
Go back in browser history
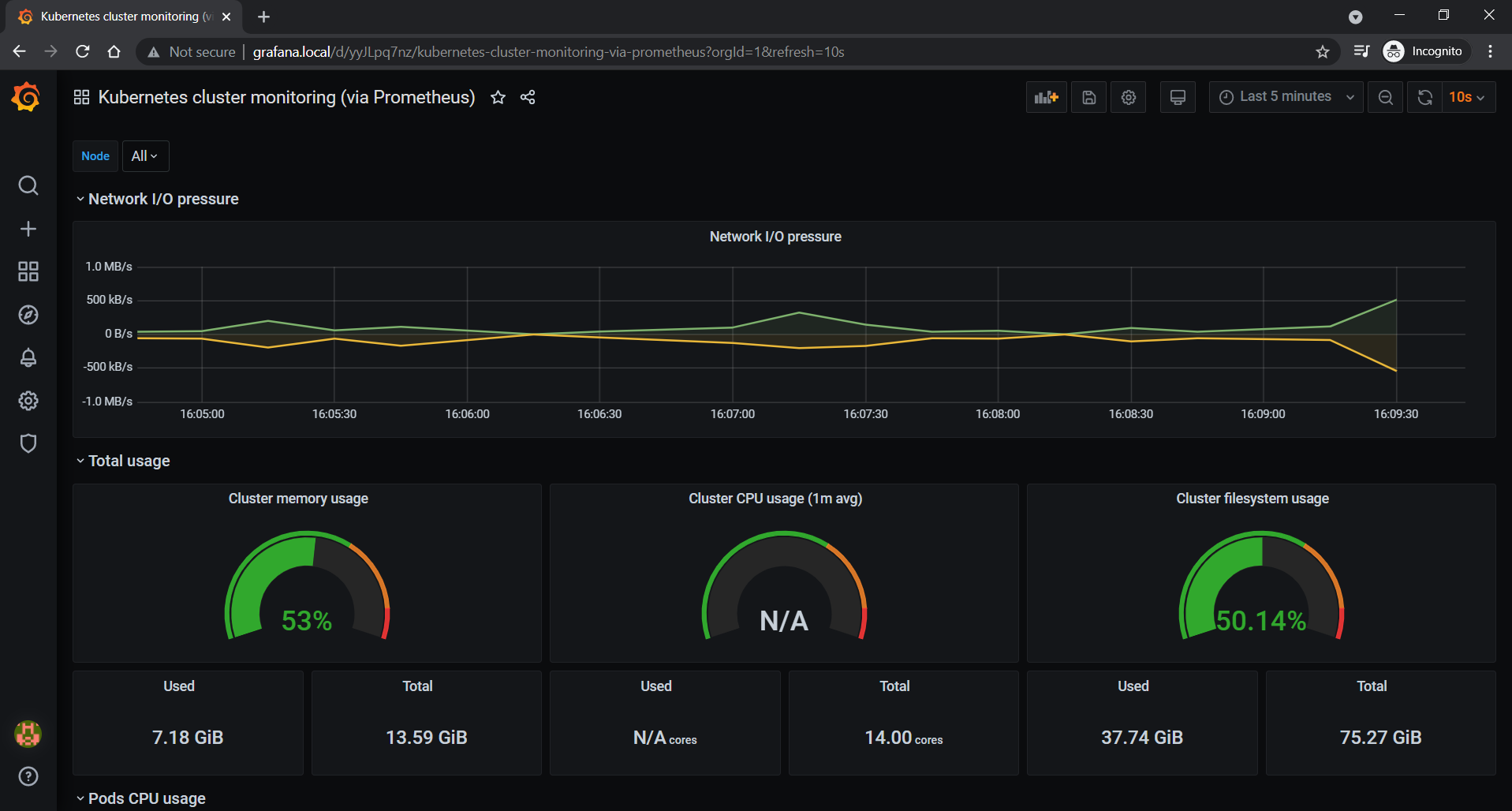pyautogui.click(x=20, y=51)
